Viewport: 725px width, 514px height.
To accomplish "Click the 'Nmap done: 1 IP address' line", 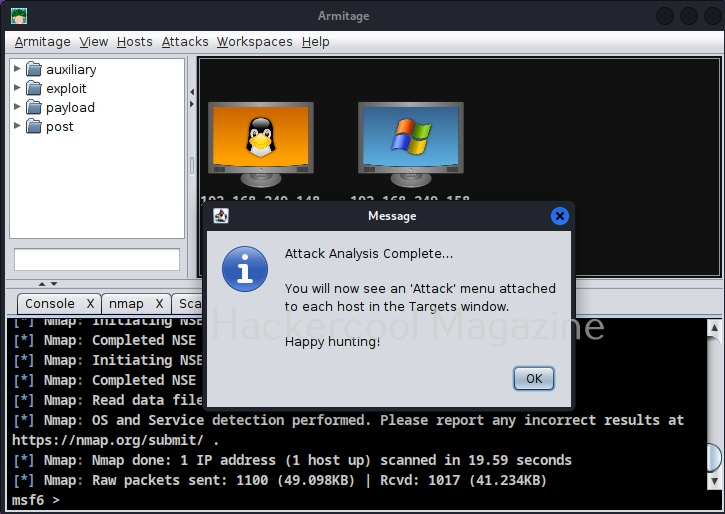I will [x=292, y=460].
